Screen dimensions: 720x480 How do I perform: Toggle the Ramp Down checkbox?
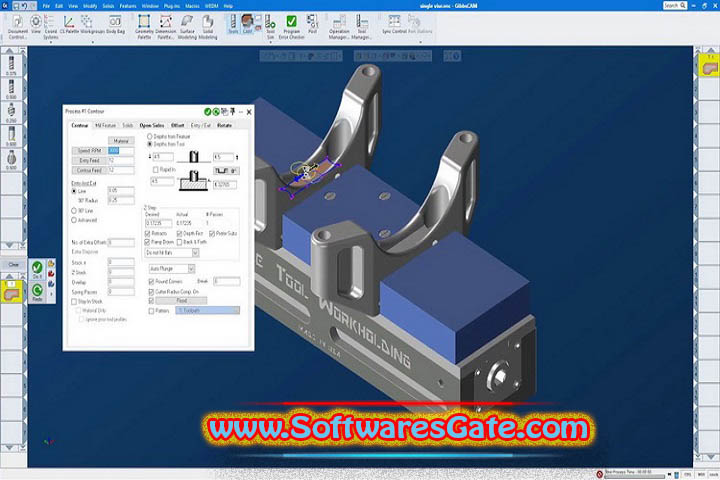coord(147,242)
